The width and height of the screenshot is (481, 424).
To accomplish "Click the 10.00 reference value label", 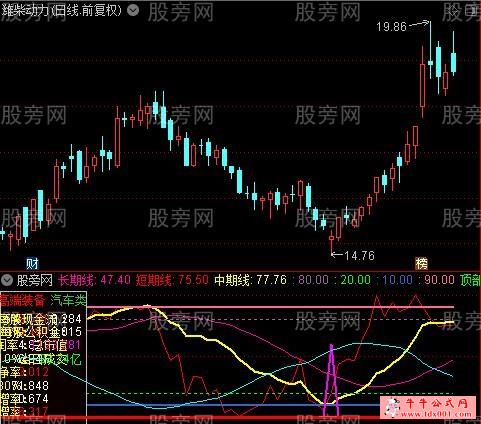I will click(397, 280).
